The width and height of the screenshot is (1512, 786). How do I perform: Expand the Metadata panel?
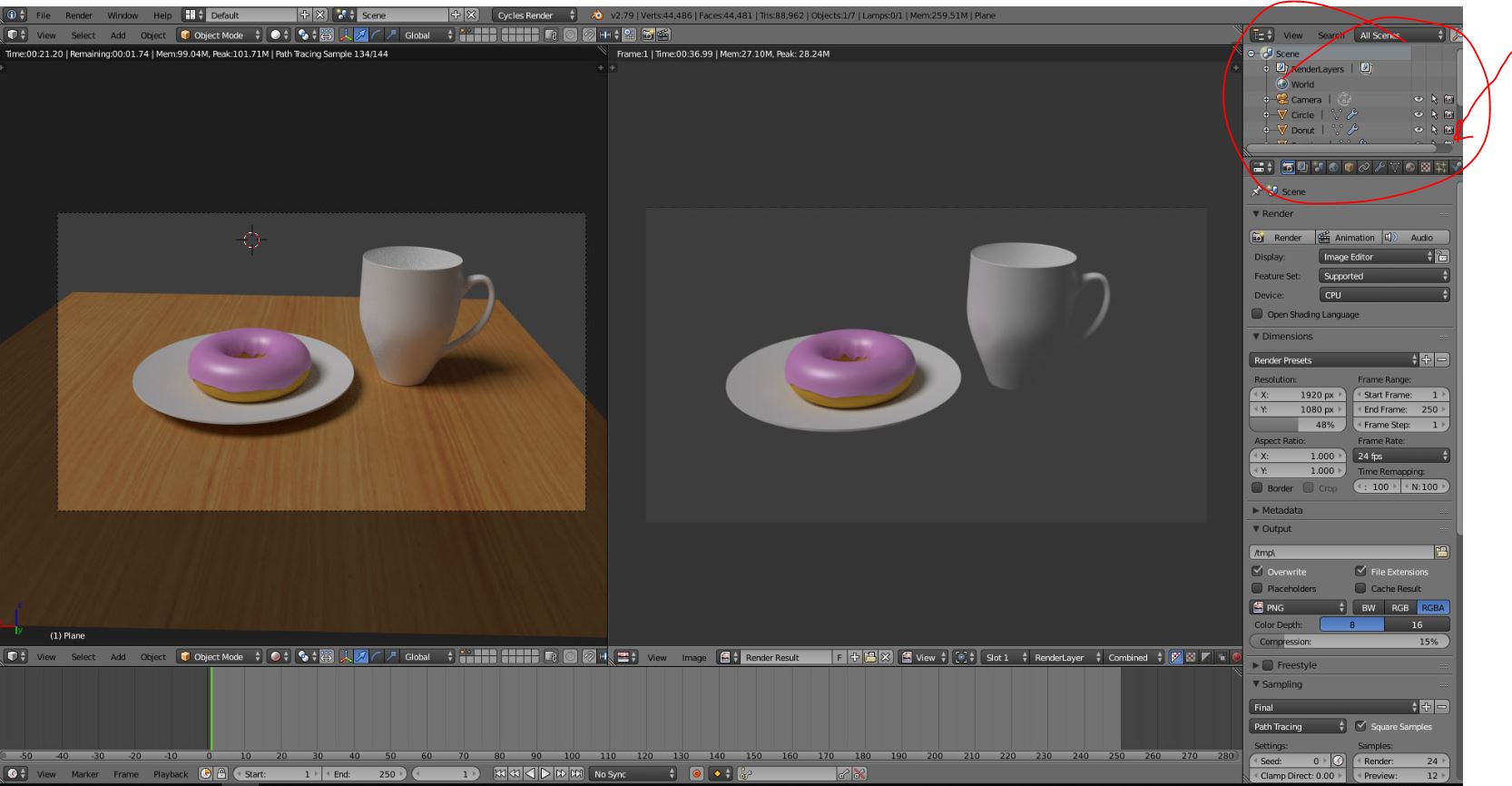pos(1282,510)
